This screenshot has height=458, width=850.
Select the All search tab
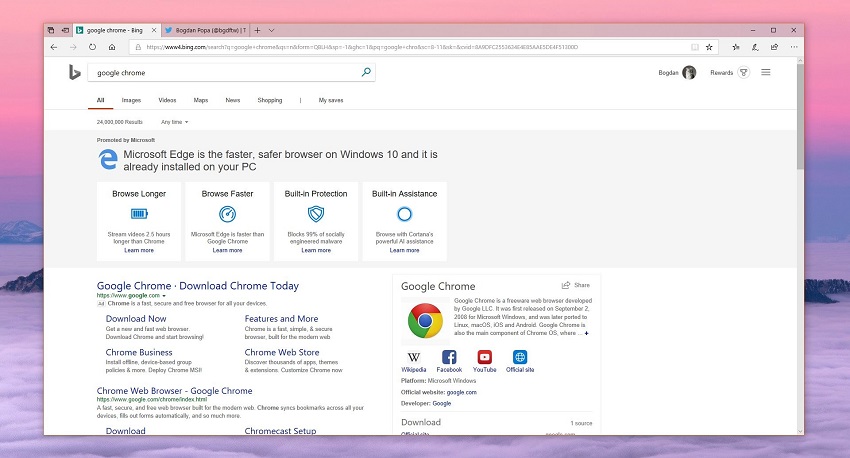(100, 100)
